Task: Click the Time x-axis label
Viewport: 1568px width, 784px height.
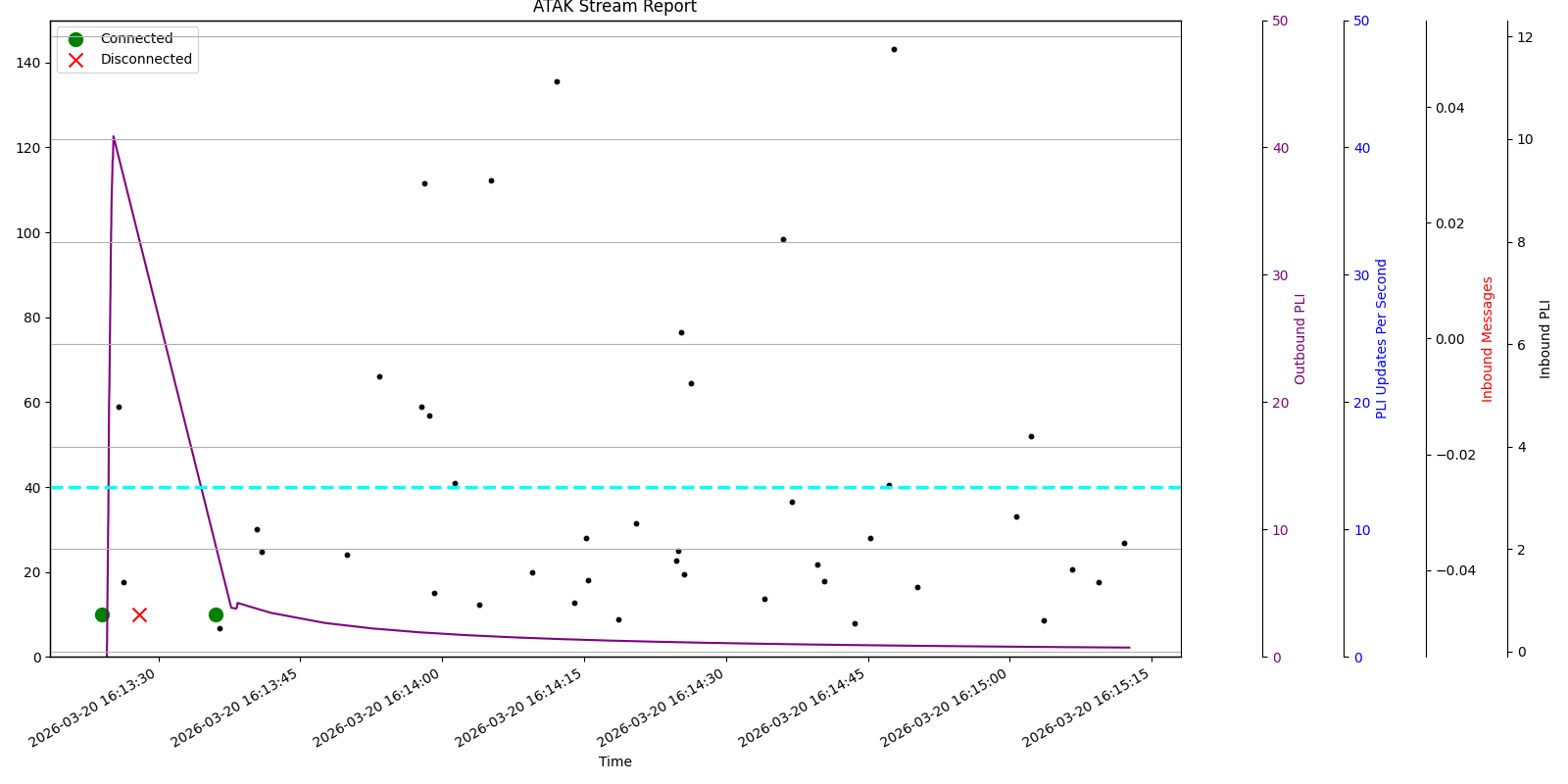Action: (614, 761)
